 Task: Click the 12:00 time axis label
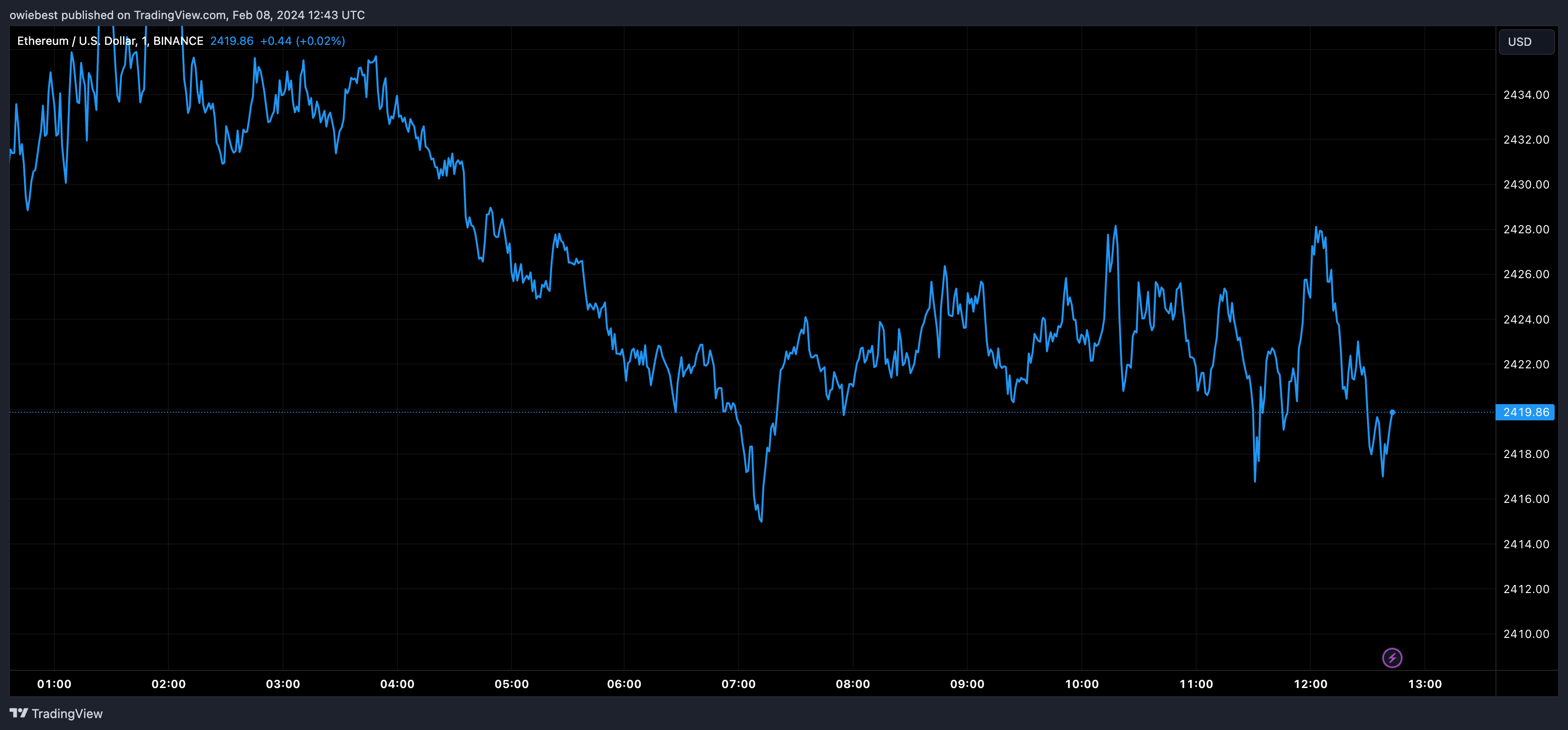(x=1310, y=684)
